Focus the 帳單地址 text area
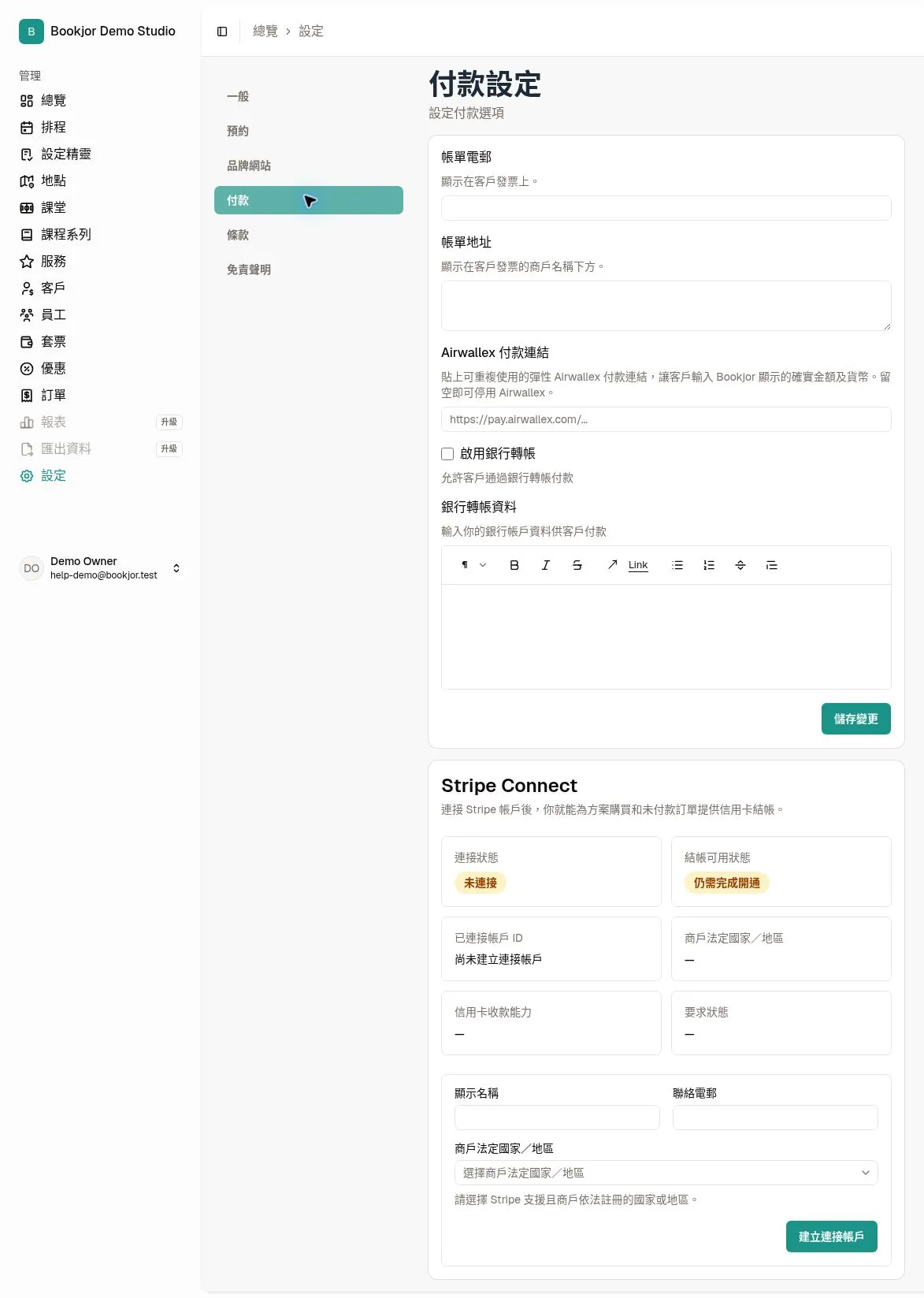 pos(666,306)
